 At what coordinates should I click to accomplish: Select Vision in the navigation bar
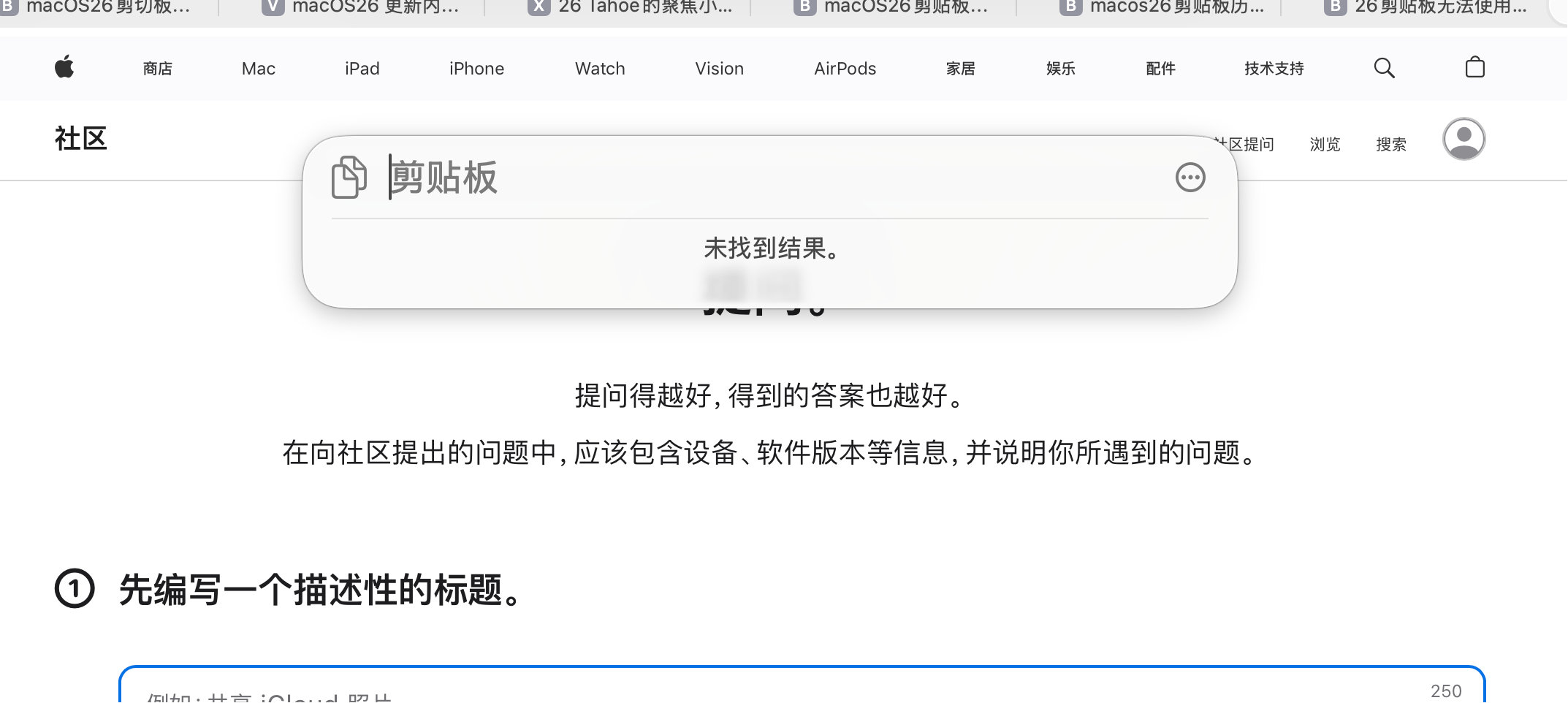click(719, 69)
